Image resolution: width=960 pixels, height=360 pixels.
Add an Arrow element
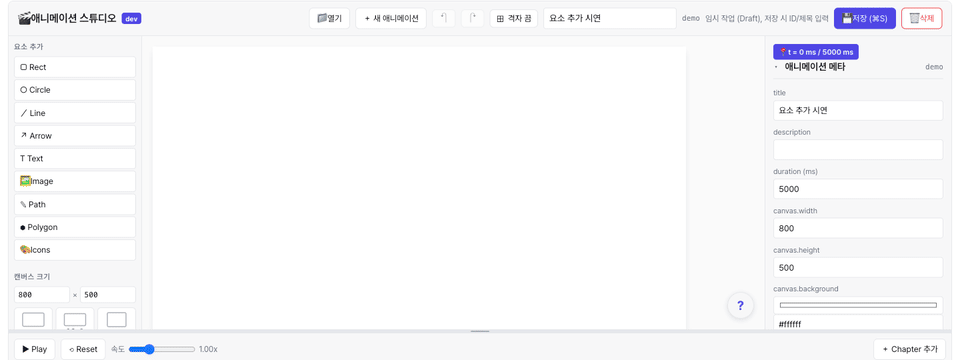point(75,136)
